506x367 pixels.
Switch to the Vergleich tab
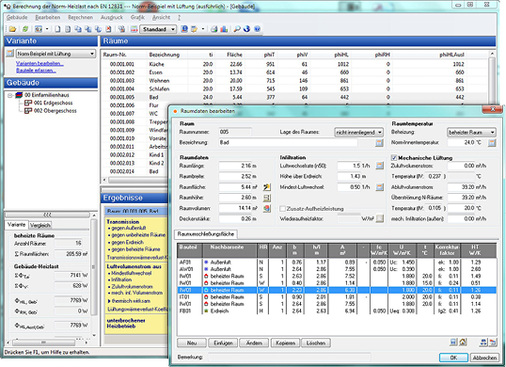[x=40, y=225]
